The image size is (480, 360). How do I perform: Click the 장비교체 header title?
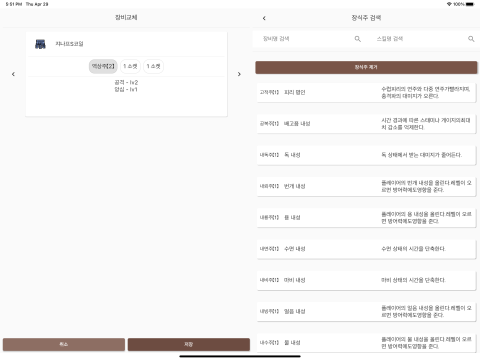(126, 17)
